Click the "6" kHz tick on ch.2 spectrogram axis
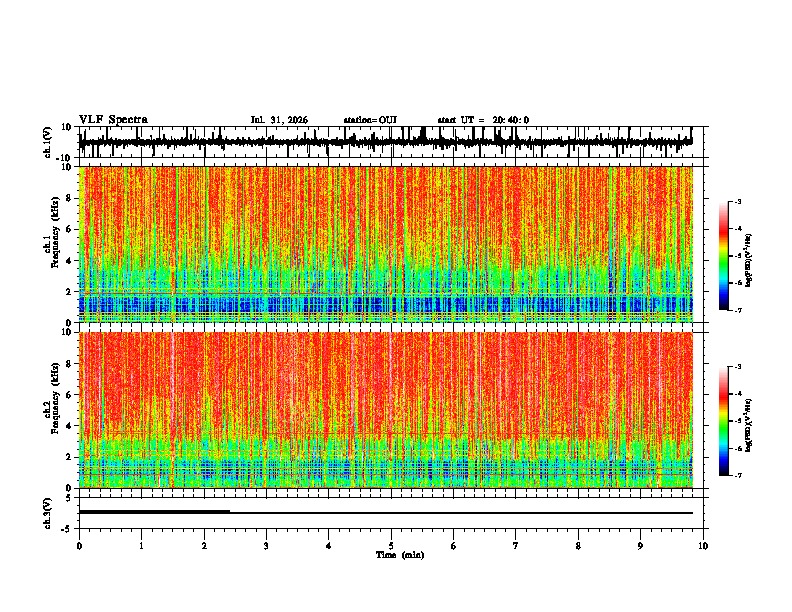This screenshot has width=792, height=612. [70, 394]
